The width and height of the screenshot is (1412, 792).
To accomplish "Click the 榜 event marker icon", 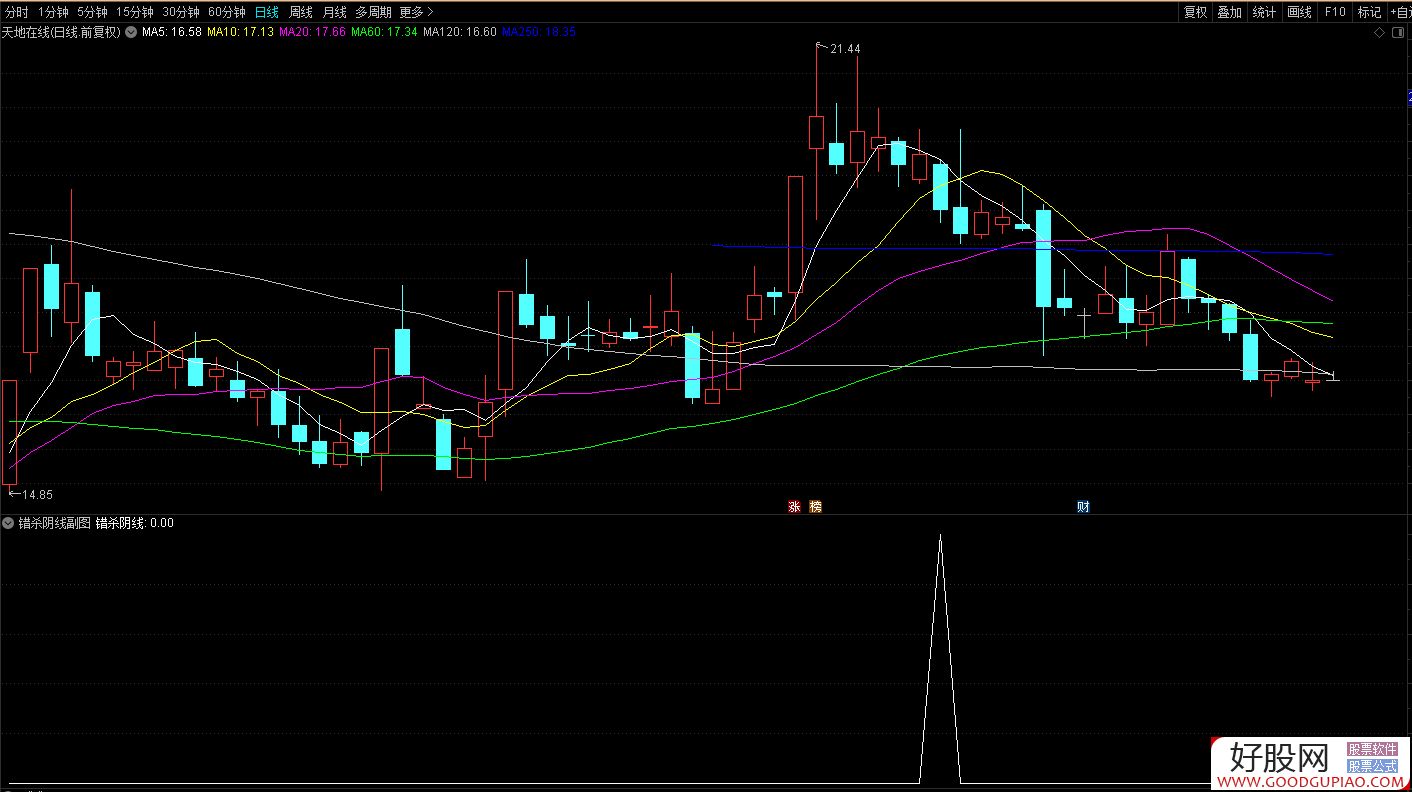I will click(815, 507).
